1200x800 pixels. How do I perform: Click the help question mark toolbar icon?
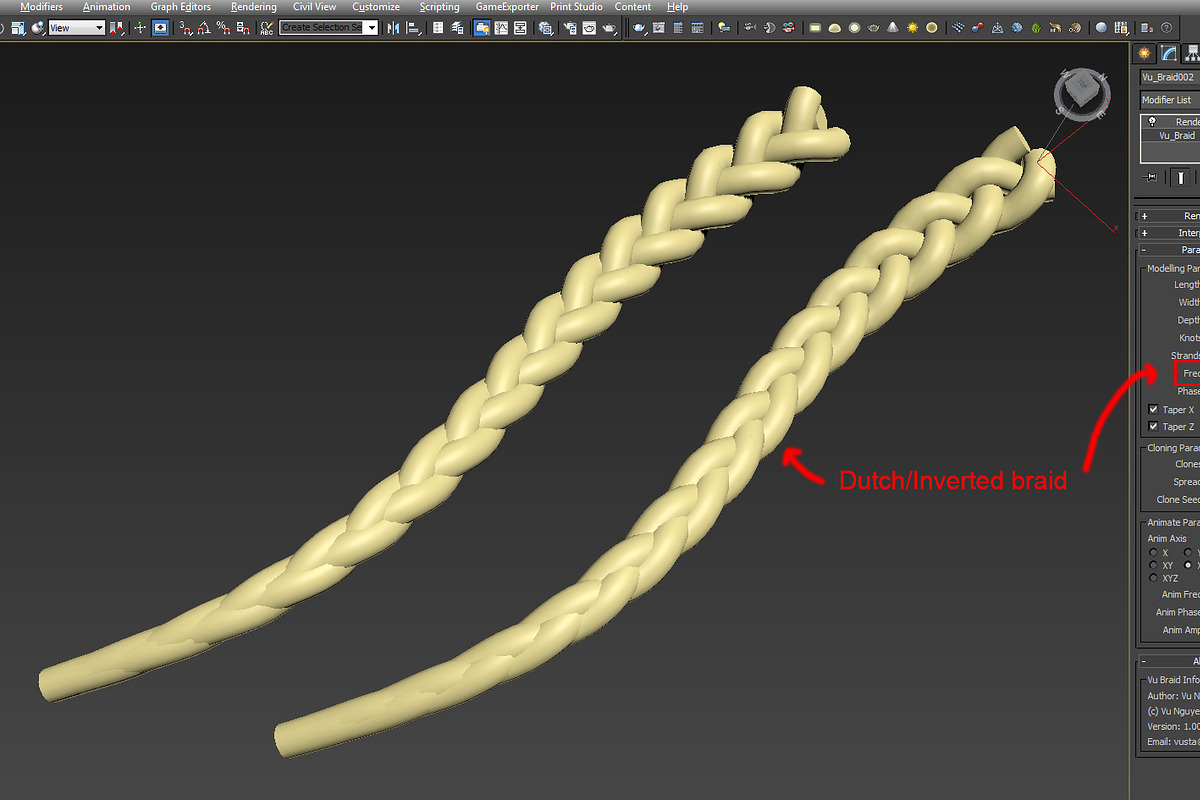click(x=1166, y=28)
